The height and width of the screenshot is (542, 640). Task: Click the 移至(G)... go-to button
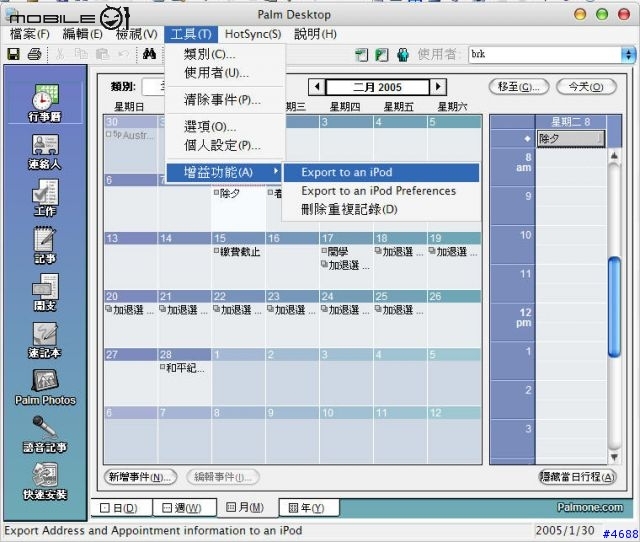coord(518,87)
